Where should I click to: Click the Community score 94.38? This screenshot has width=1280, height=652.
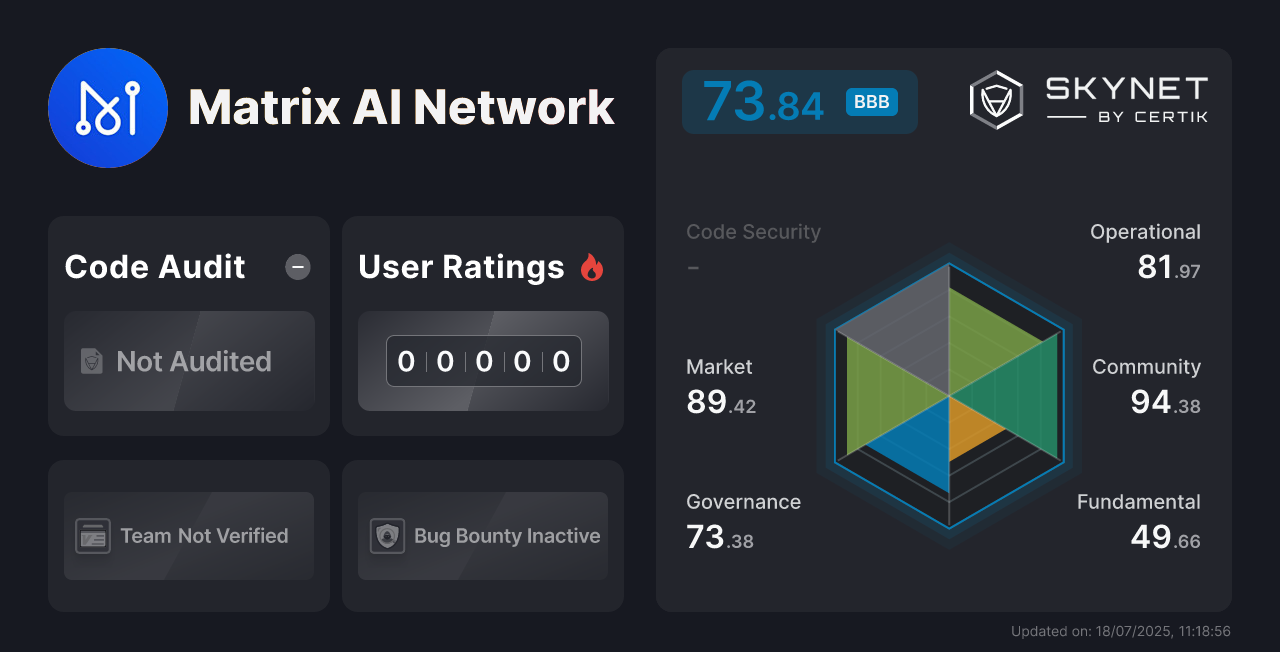pos(1166,402)
